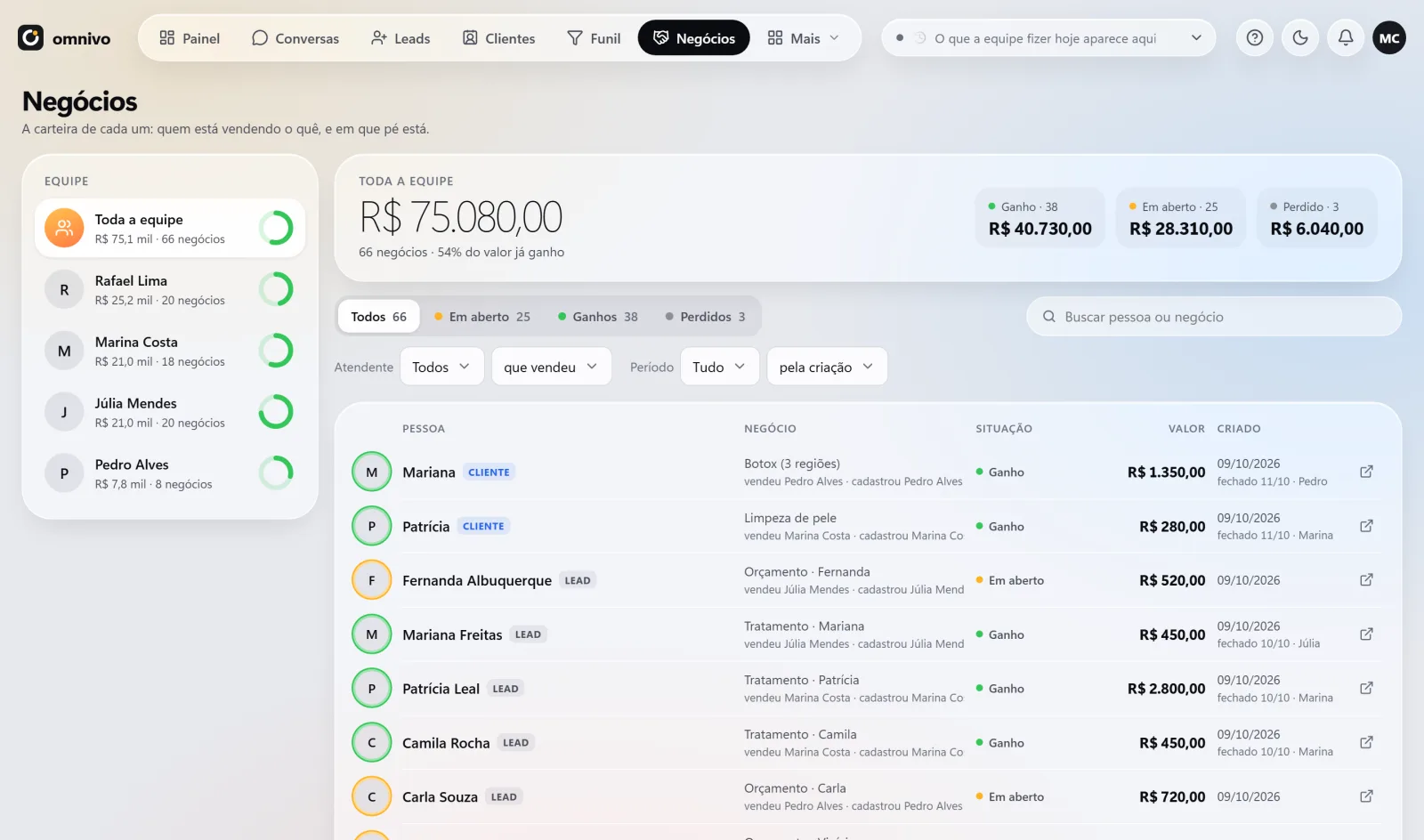
Task: Open the MC user avatar
Action: (1389, 37)
